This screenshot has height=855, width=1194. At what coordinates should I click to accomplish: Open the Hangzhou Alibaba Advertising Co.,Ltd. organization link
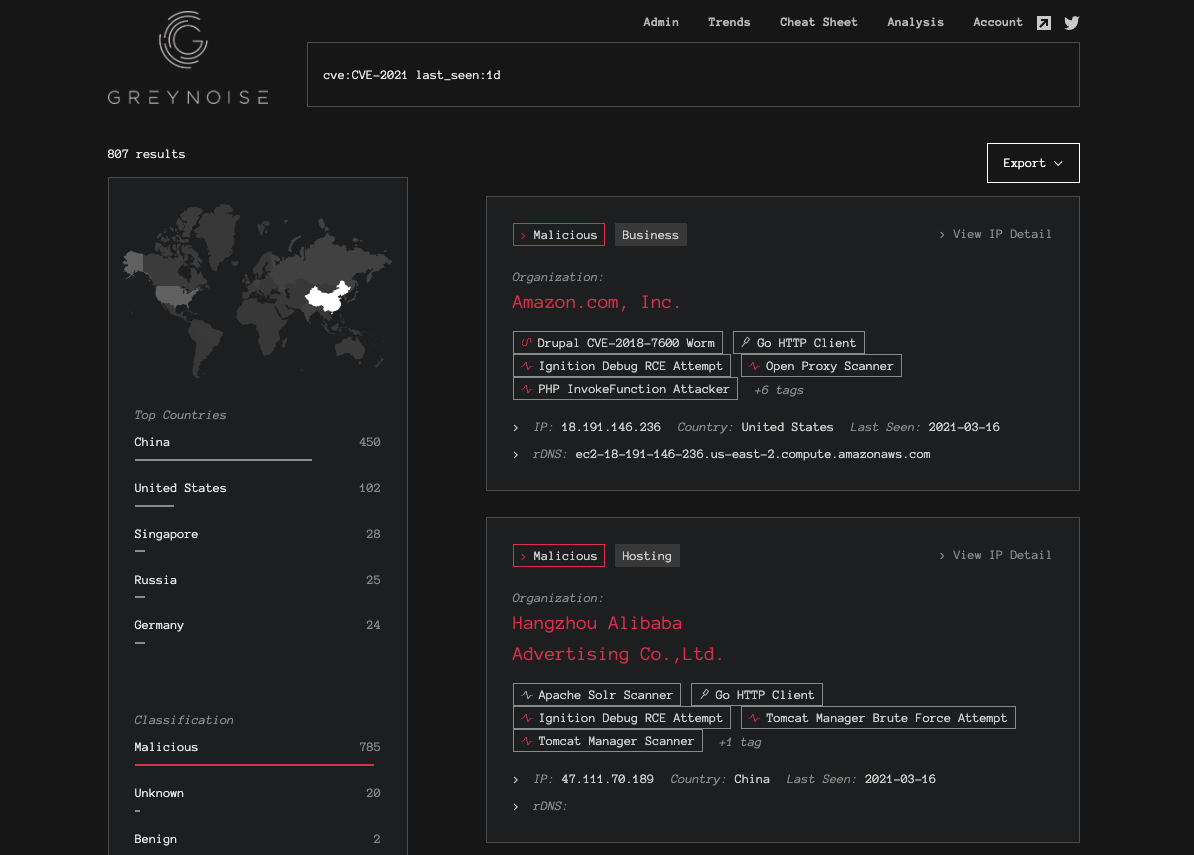(x=618, y=639)
